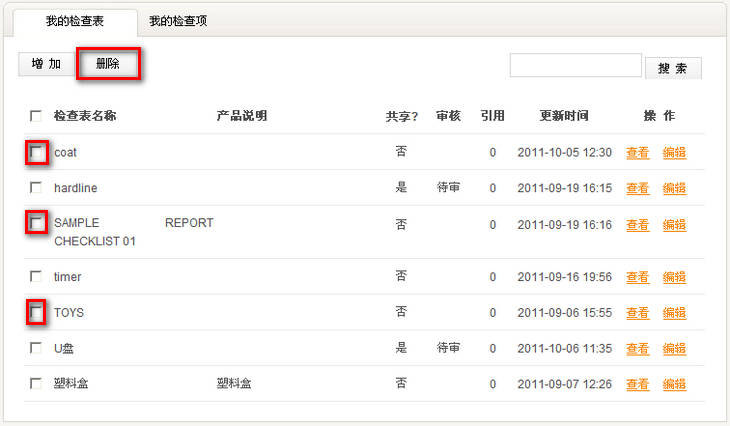Edit the TOYS checklist via 编辑

[x=674, y=313]
